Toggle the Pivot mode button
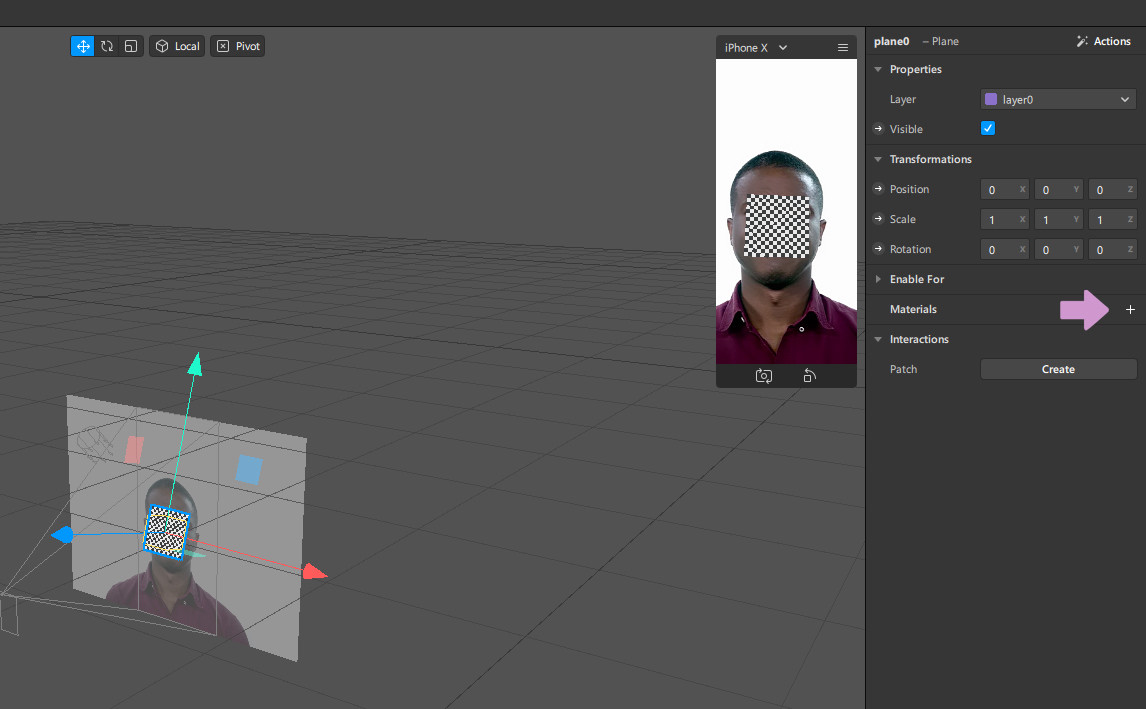Viewport: 1146px width, 709px height. click(238, 46)
